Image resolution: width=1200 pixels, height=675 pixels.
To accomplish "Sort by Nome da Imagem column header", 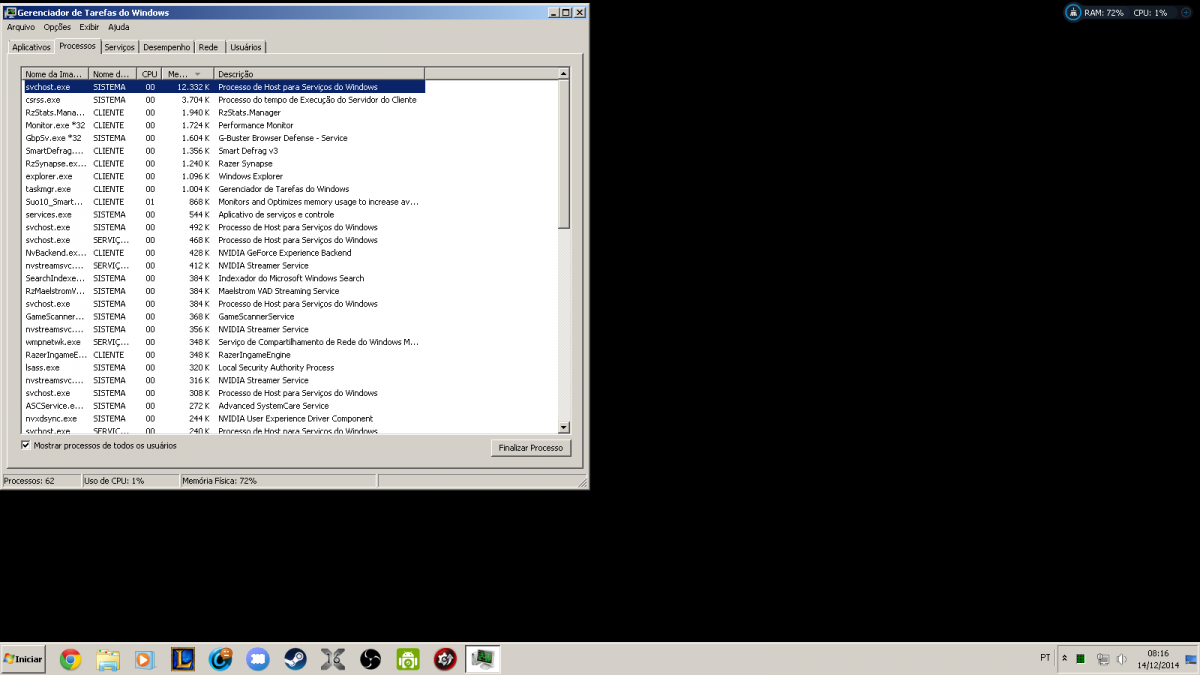I will 55,74.
